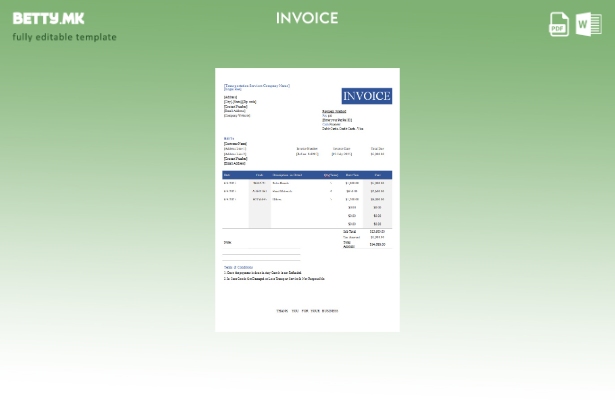This screenshot has height=400, width=615.
Task: Click the transportation company name placeholder
Action: click(257, 85)
